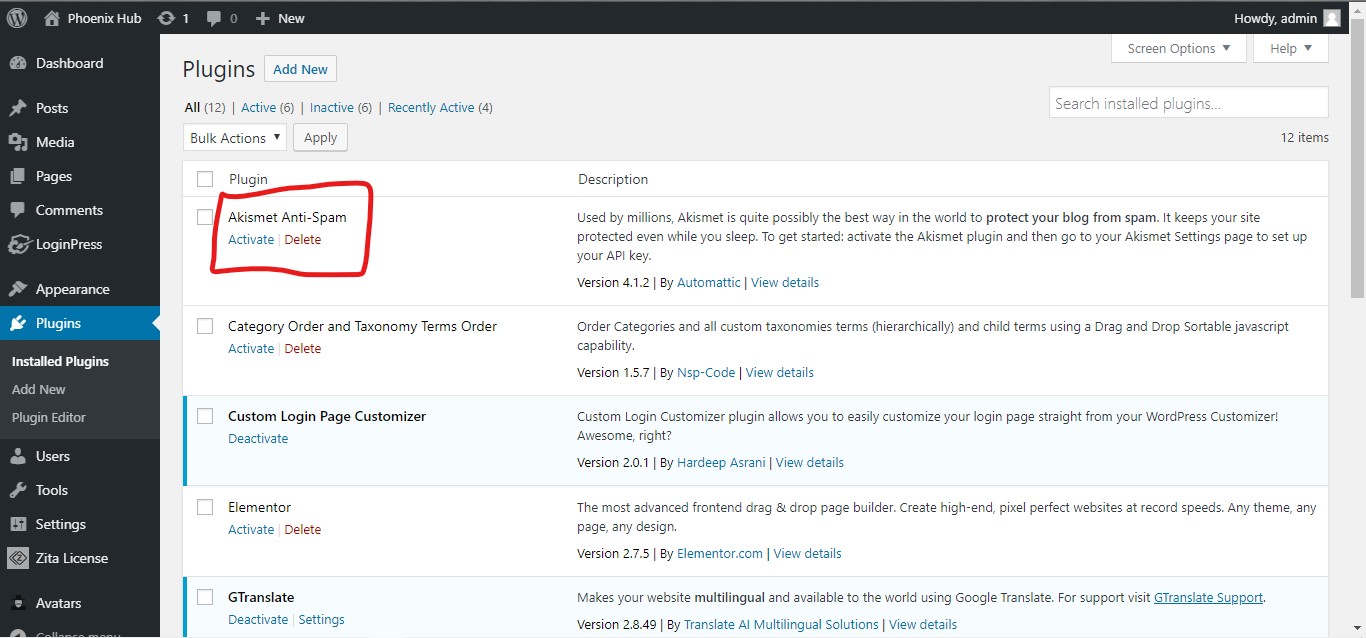This screenshot has height=638, width=1366.
Task: Delete Category Order and Taxonomy Terms Order
Action: point(303,348)
